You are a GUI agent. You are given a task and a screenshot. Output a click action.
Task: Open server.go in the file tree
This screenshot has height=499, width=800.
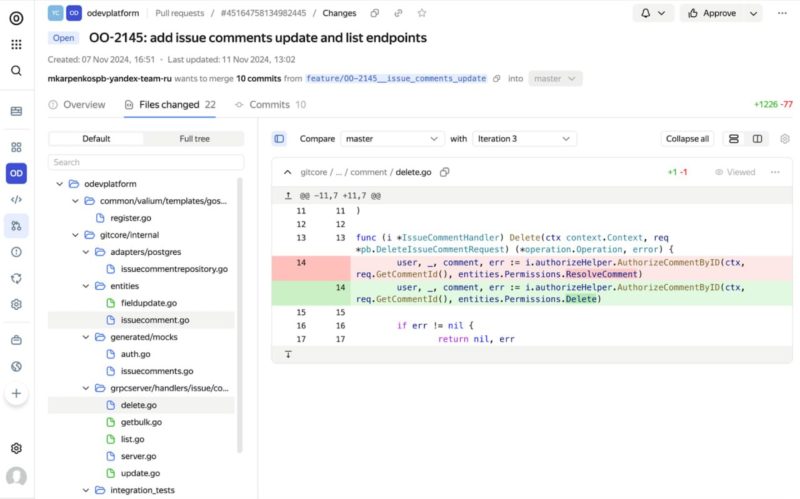click(x=138, y=456)
